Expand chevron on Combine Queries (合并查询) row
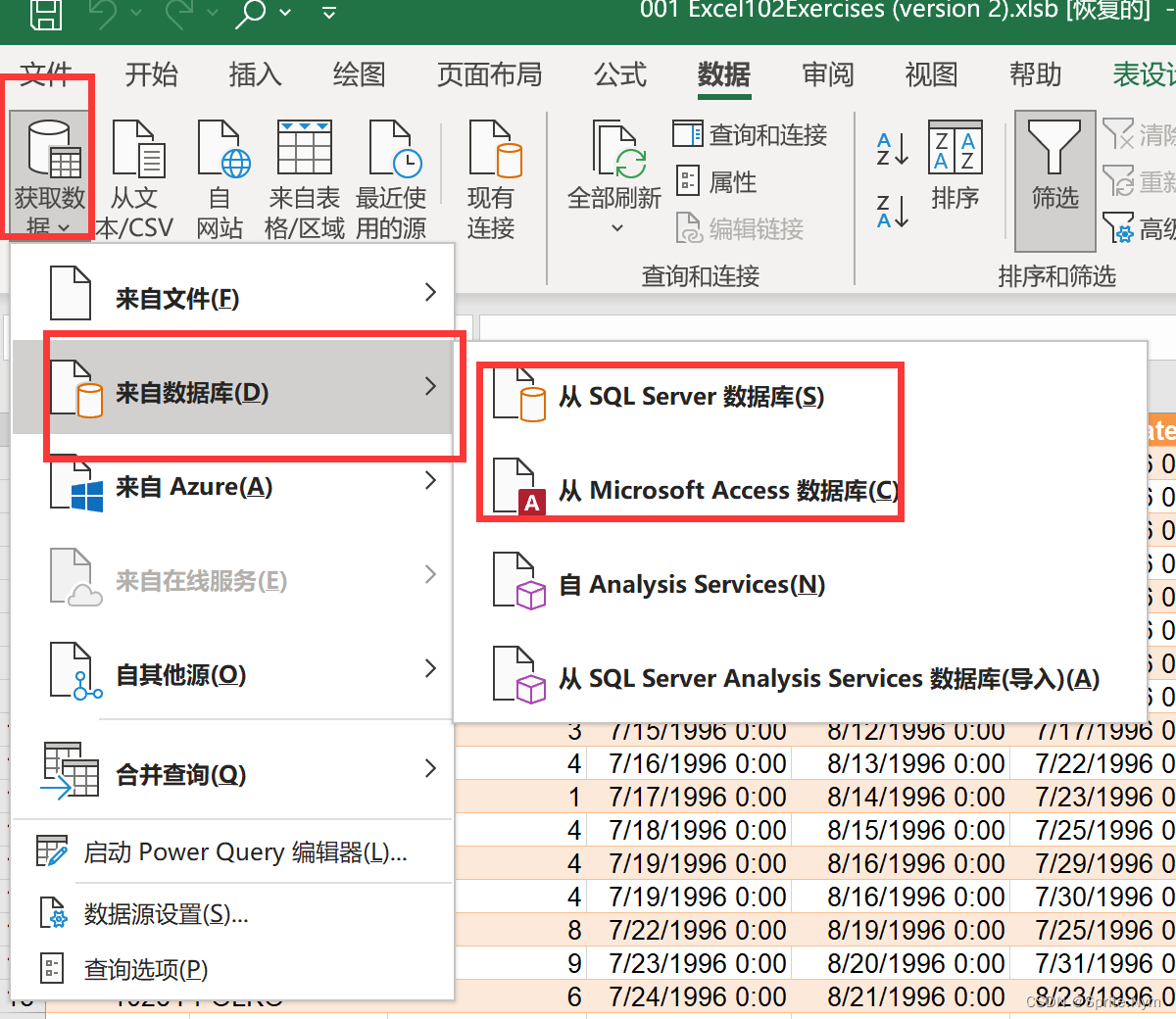This screenshot has width=1176, height=1019. (430, 768)
